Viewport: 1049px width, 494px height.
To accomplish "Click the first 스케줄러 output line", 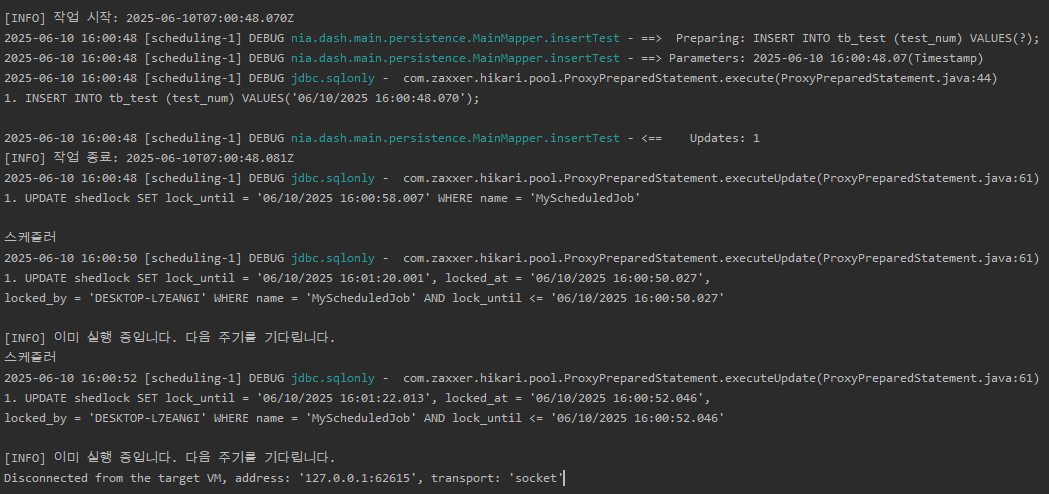I will click(x=30, y=238).
